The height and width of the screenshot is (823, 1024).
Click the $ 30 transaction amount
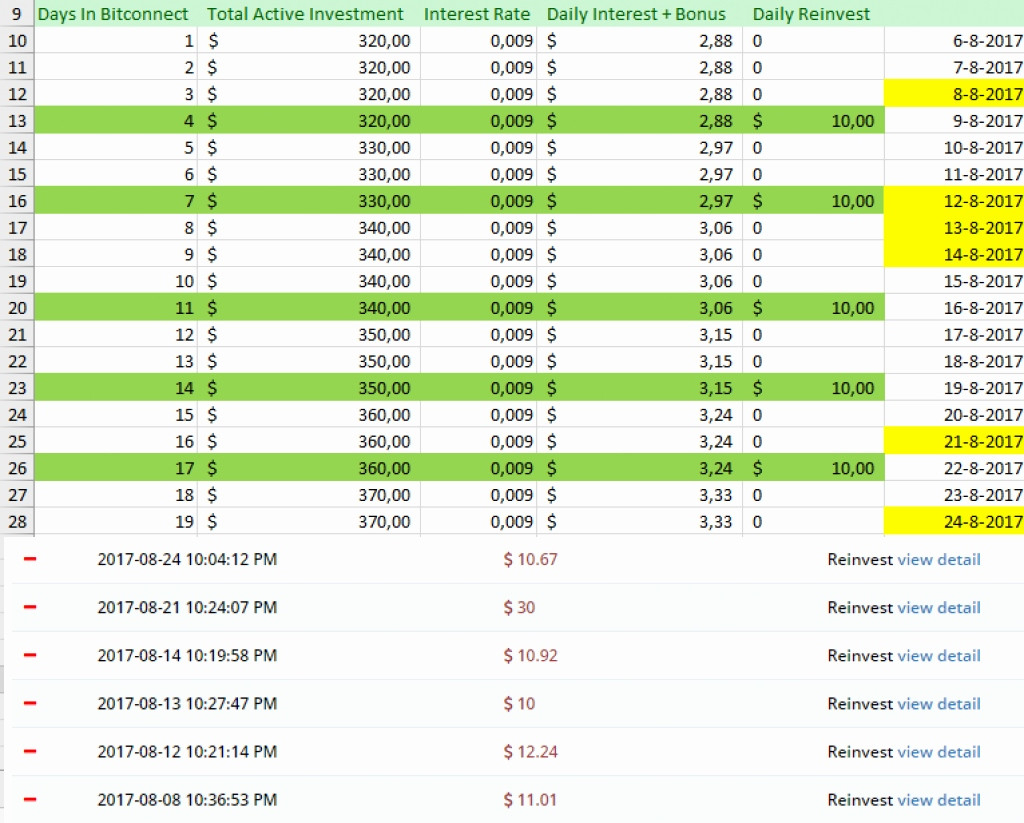point(519,607)
